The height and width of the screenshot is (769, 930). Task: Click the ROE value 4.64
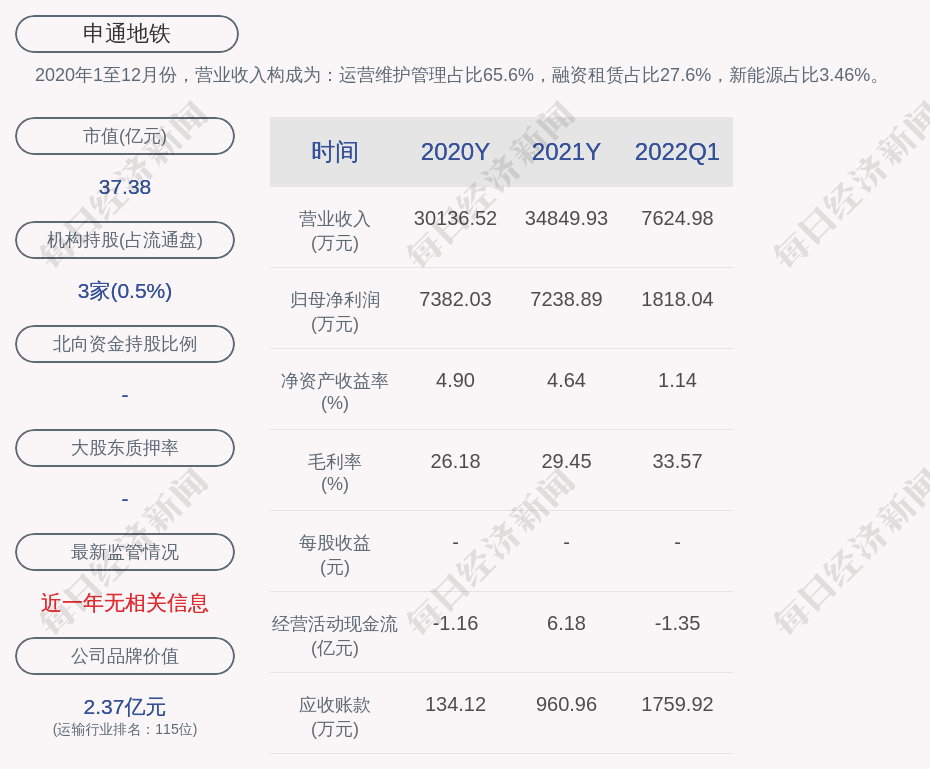566,380
